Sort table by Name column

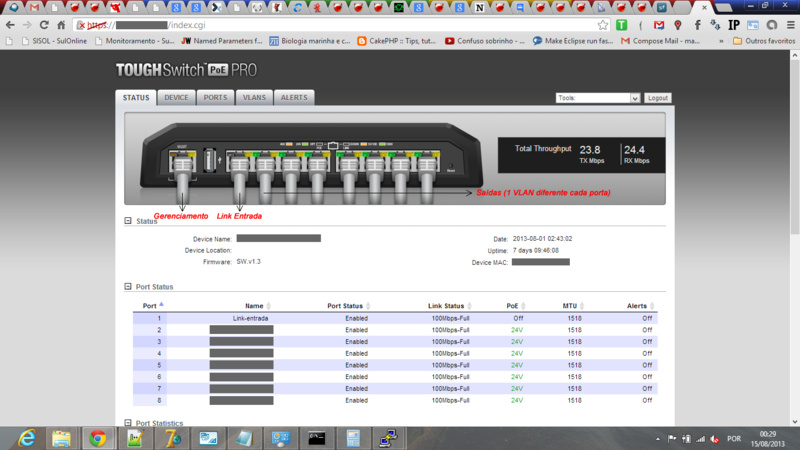pyautogui.click(x=258, y=306)
